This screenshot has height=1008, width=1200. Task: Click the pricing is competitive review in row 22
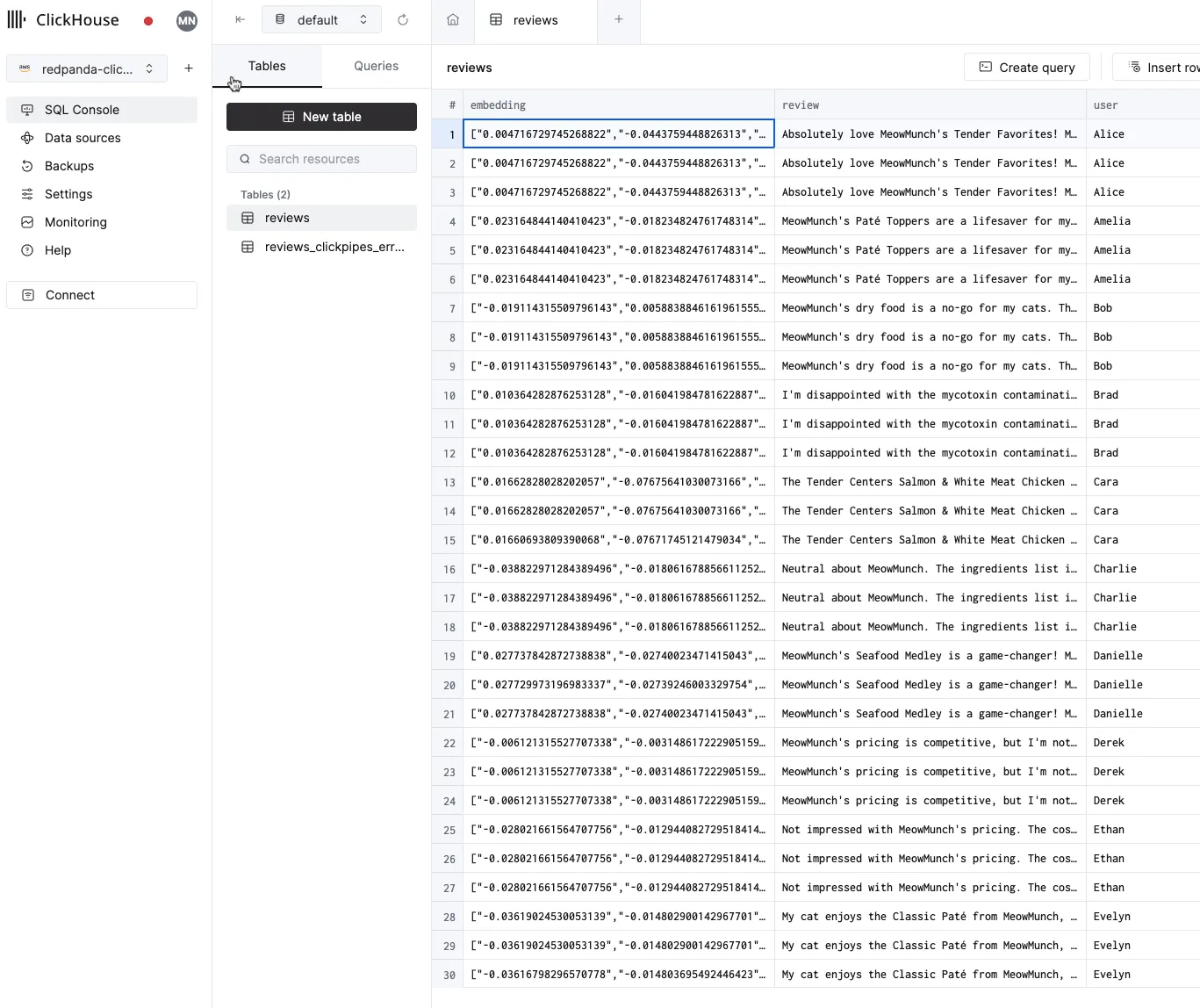coord(930,743)
